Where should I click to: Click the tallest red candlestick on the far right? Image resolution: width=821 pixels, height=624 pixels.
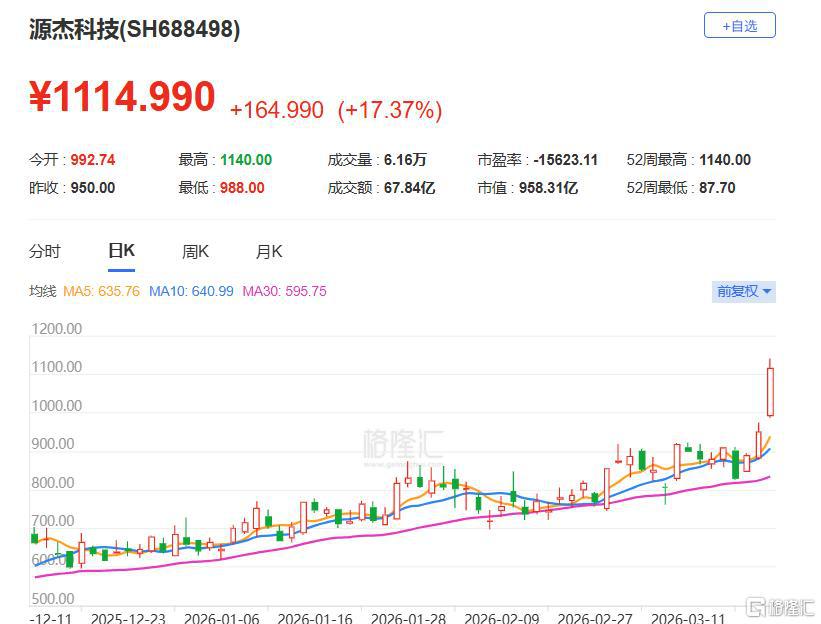click(x=770, y=390)
